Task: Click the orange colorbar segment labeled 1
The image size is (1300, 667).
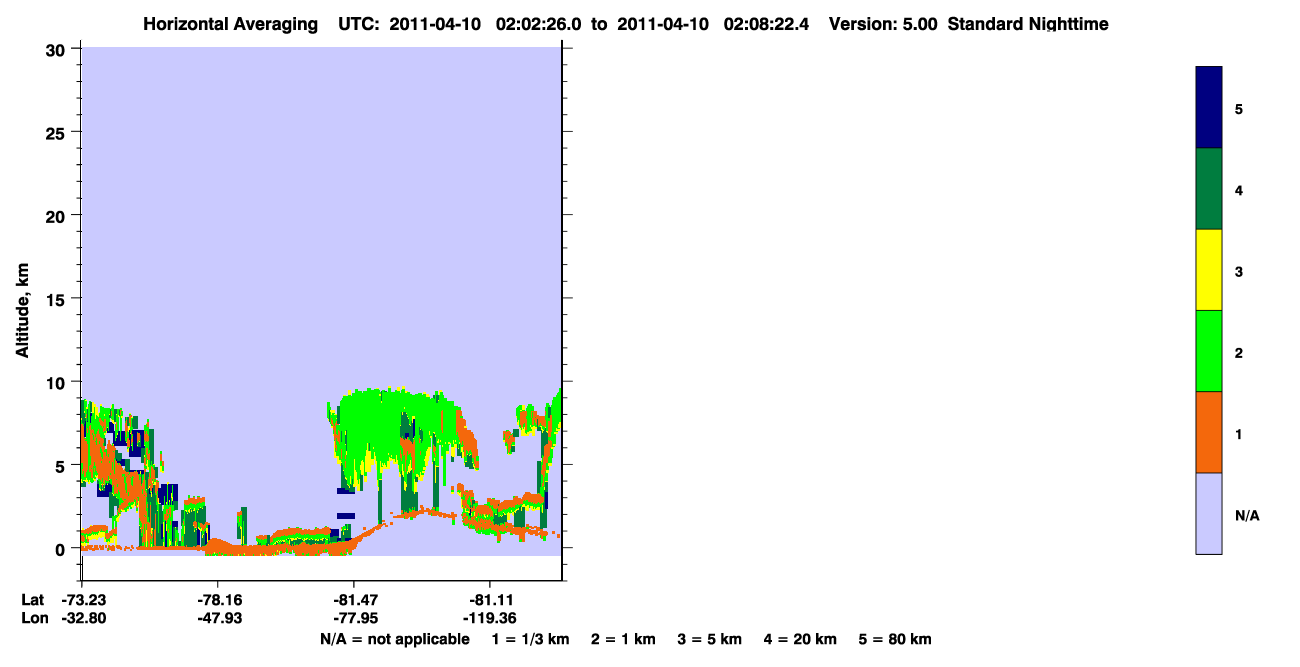Action: tap(1209, 432)
